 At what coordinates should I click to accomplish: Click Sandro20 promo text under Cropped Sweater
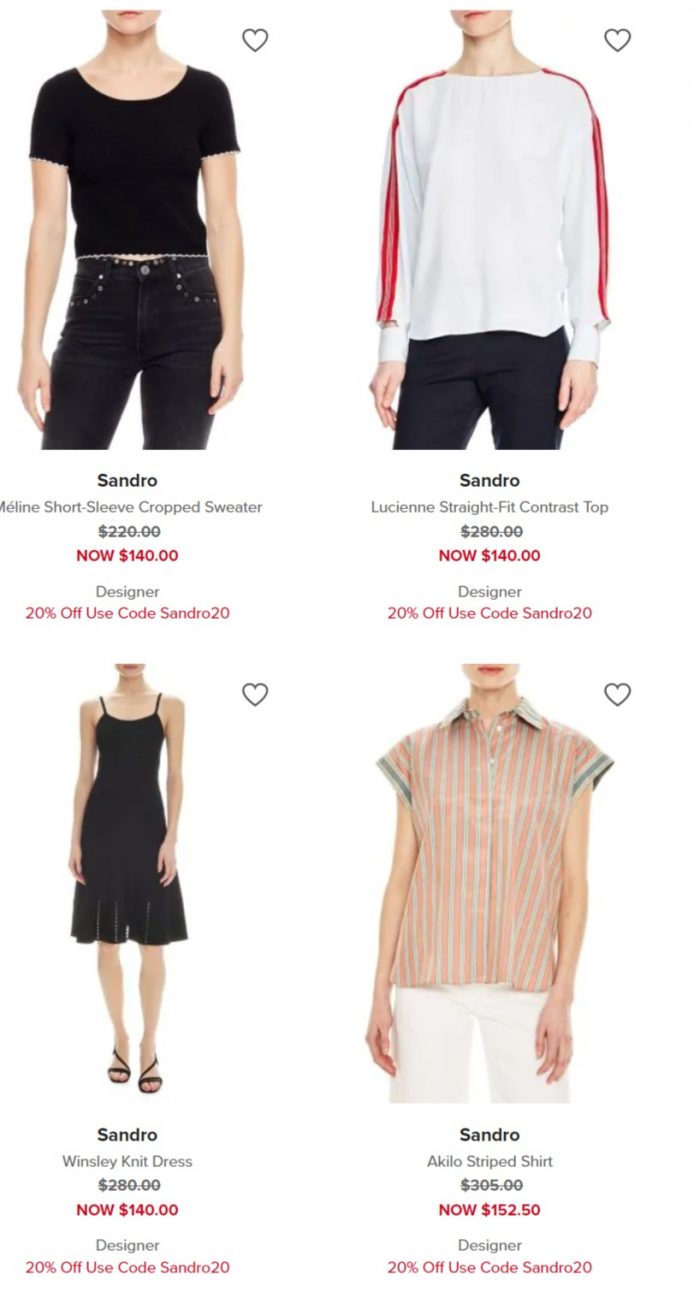[x=128, y=613]
